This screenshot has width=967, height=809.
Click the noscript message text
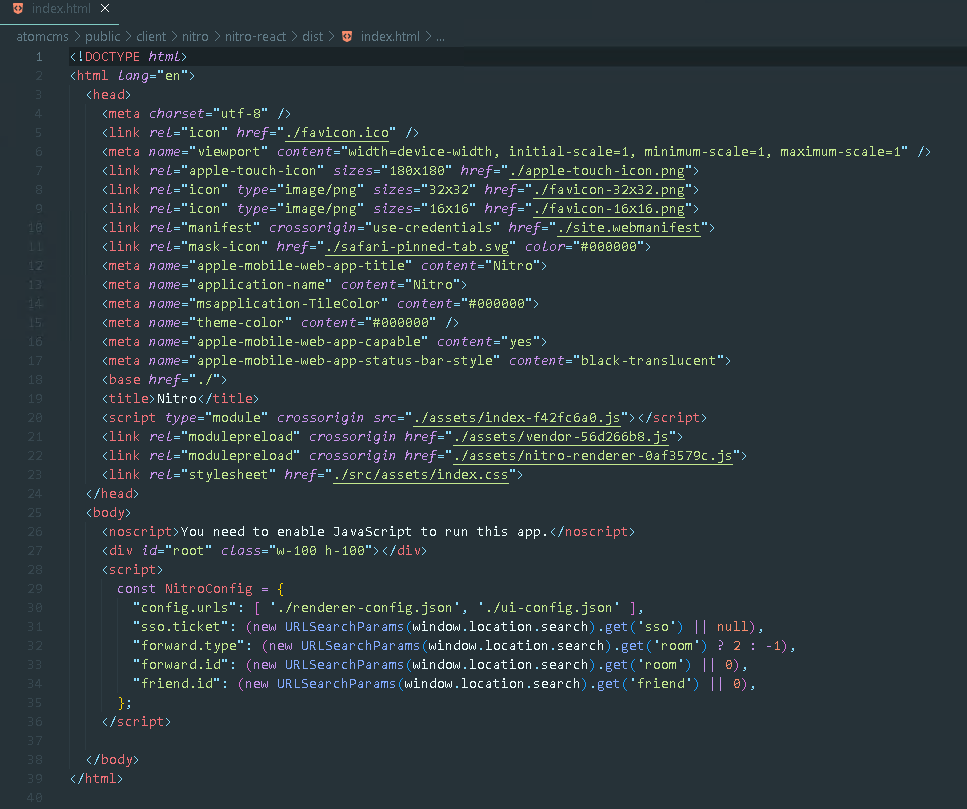(x=364, y=532)
